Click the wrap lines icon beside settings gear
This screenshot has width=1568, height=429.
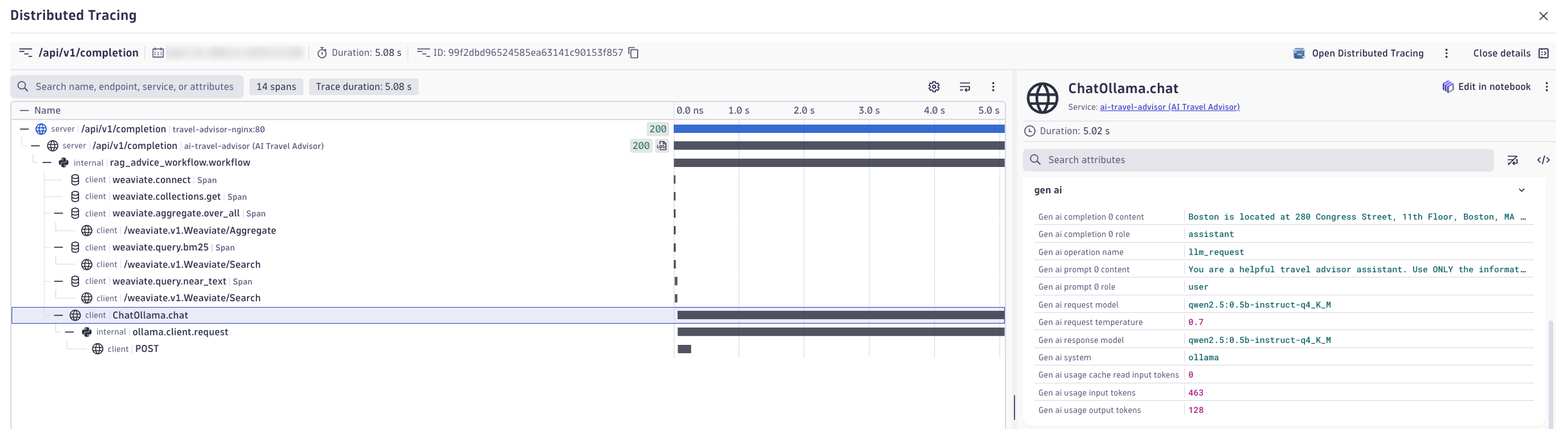click(x=965, y=87)
